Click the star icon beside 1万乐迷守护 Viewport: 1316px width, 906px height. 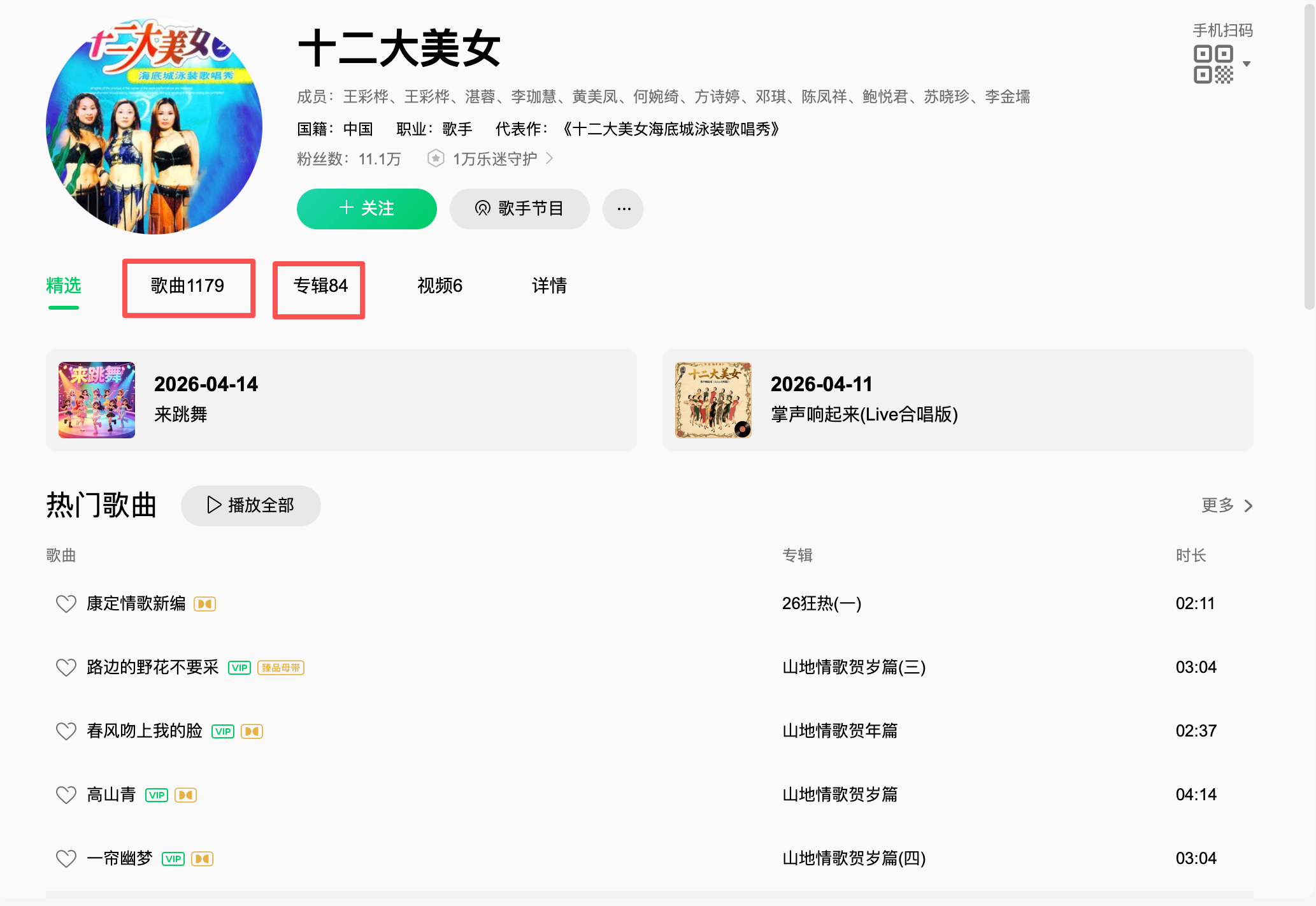tap(436, 158)
